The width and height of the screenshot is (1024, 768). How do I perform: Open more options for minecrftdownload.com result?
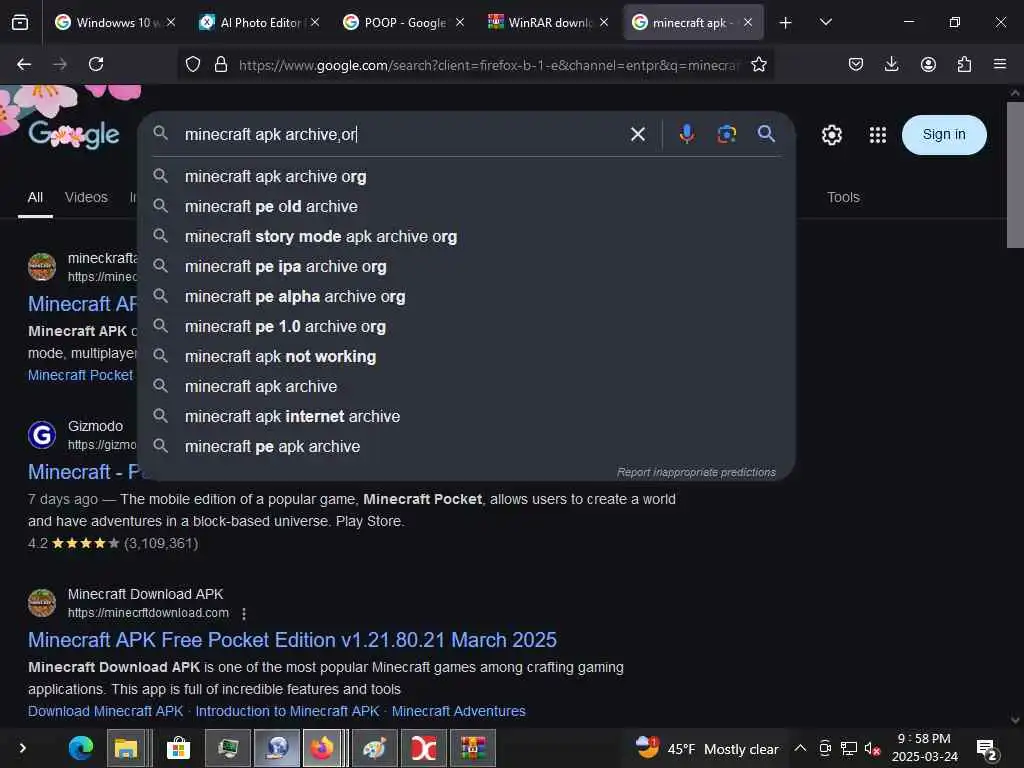click(x=244, y=614)
